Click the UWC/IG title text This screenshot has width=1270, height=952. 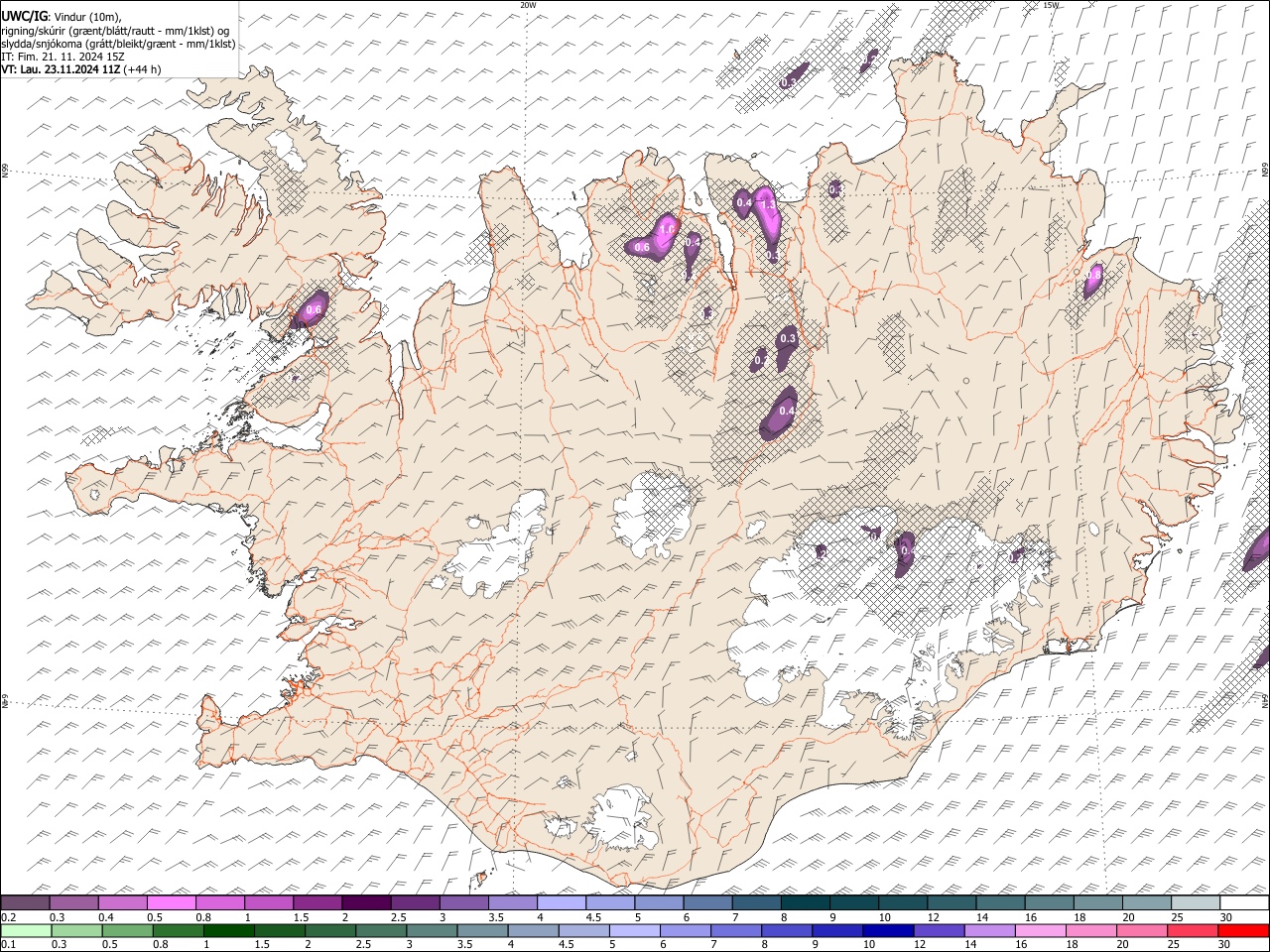[24, 16]
